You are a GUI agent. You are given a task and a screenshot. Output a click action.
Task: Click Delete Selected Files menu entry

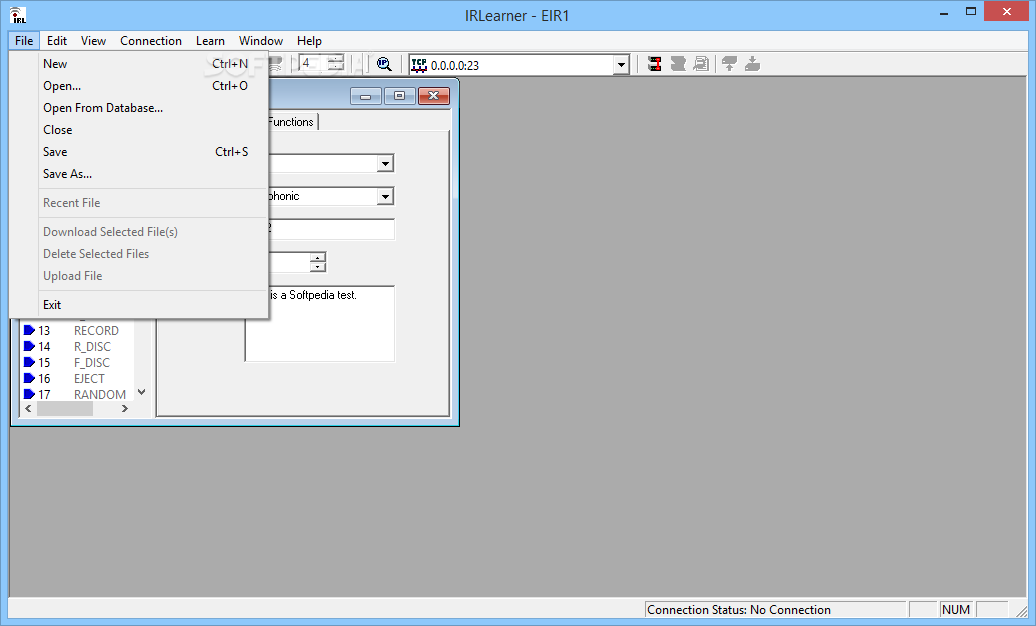[139, 254]
